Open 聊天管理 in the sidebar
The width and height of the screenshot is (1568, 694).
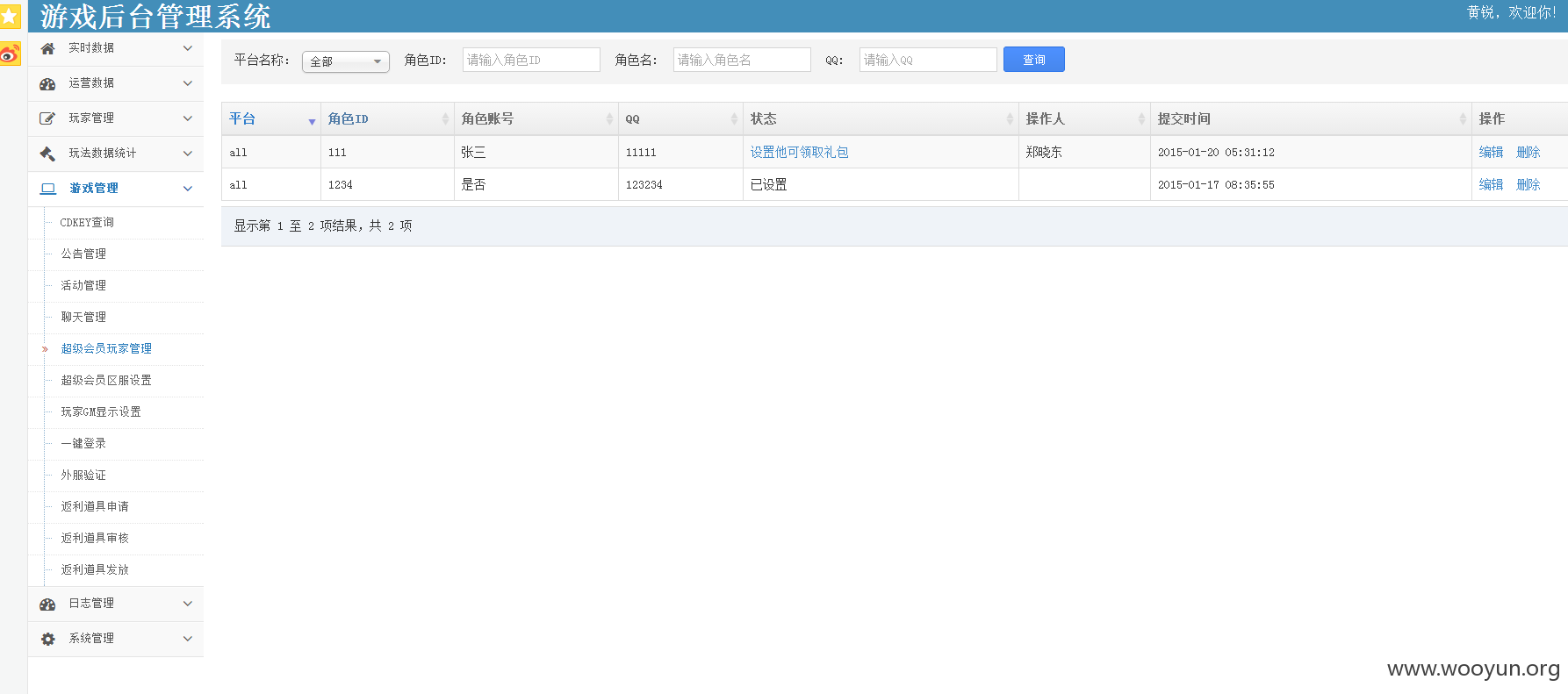pyautogui.click(x=83, y=318)
